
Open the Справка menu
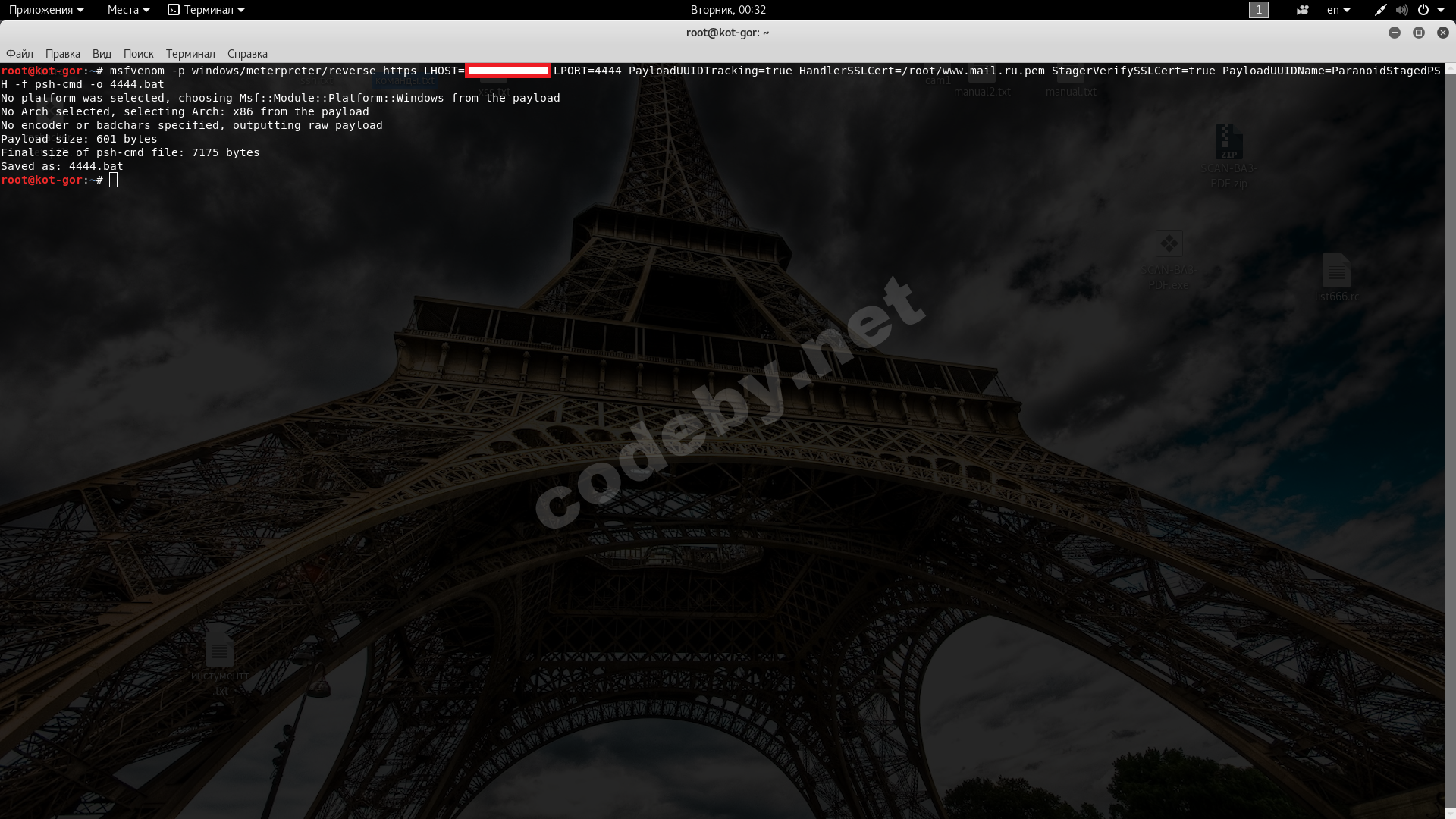247,54
